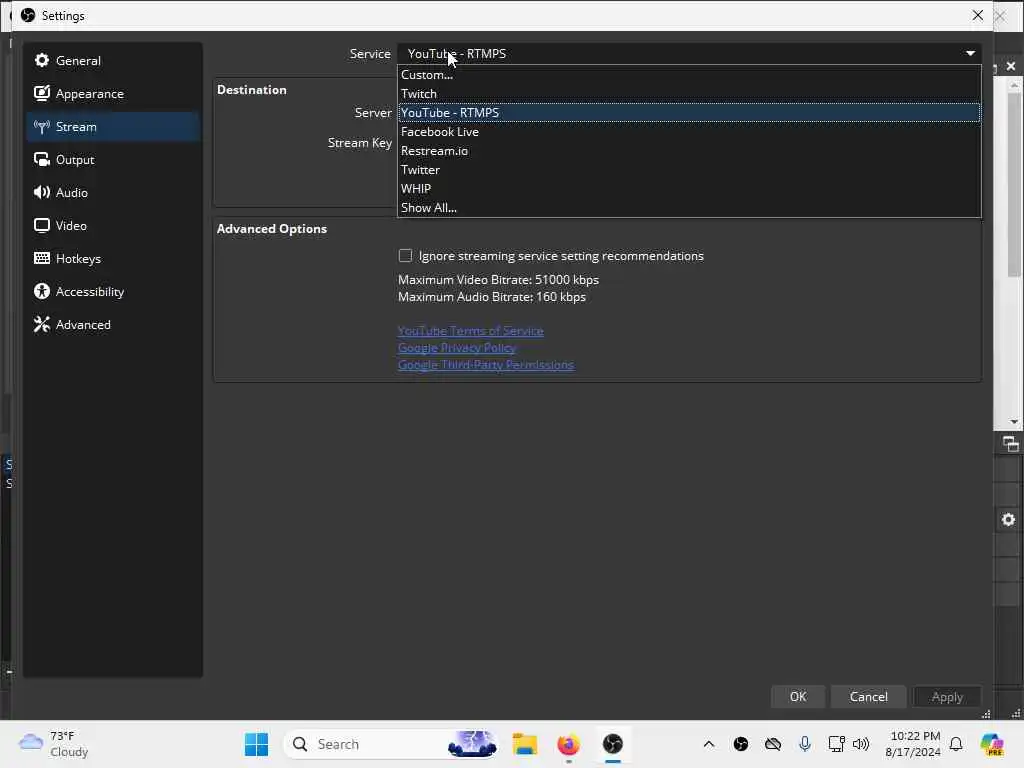Click the Maximum Video Bitrate text

pyautogui.click(x=498, y=280)
